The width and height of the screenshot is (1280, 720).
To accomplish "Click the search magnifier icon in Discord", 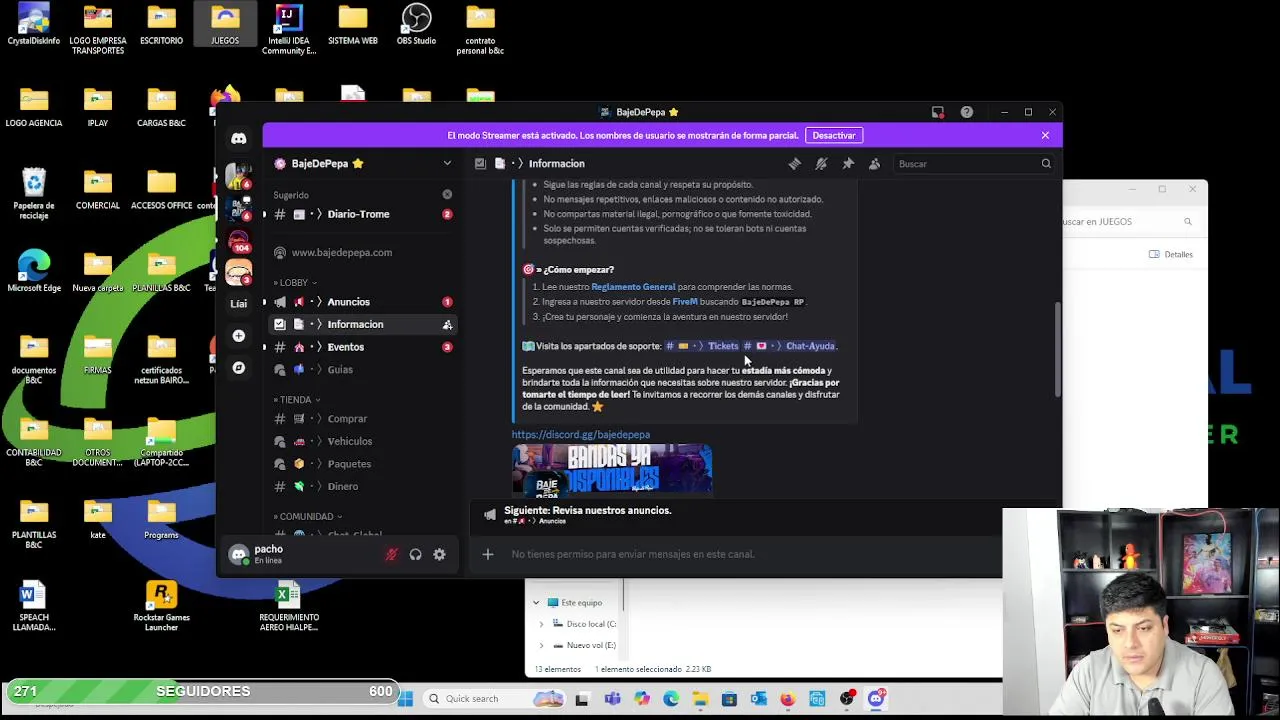I will 1046,164.
